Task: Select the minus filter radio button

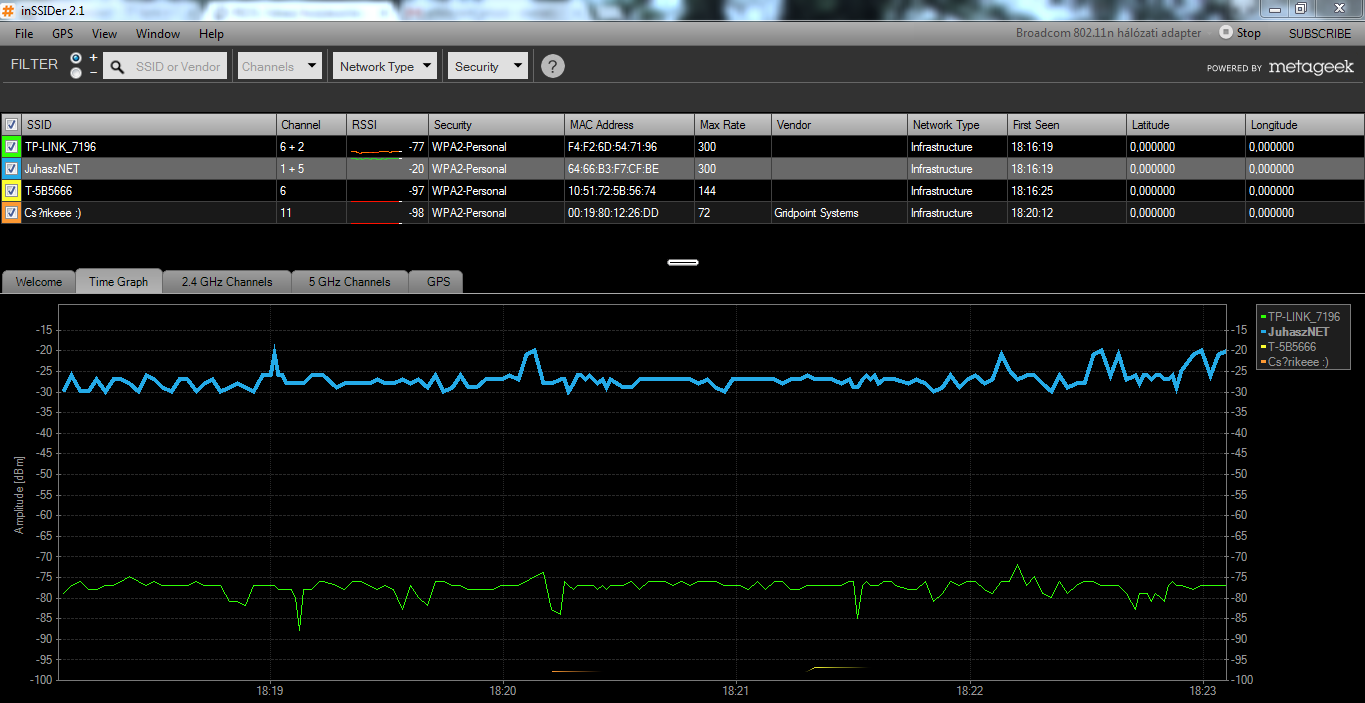Action: pos(76,73)
